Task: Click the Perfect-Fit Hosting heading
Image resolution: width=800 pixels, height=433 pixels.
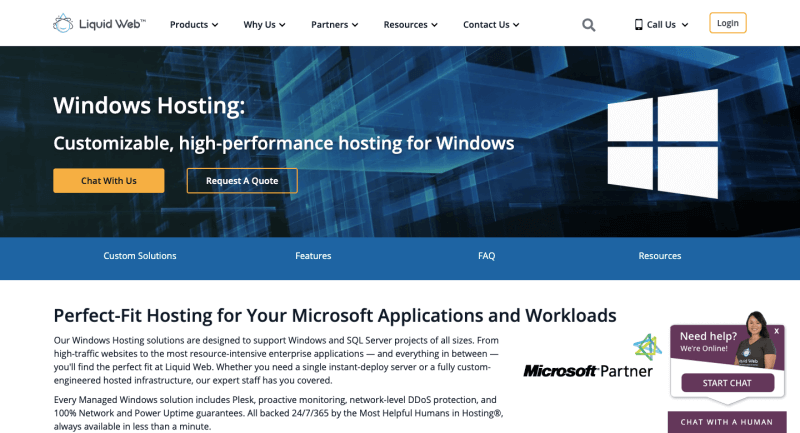Action: point(335,316)
